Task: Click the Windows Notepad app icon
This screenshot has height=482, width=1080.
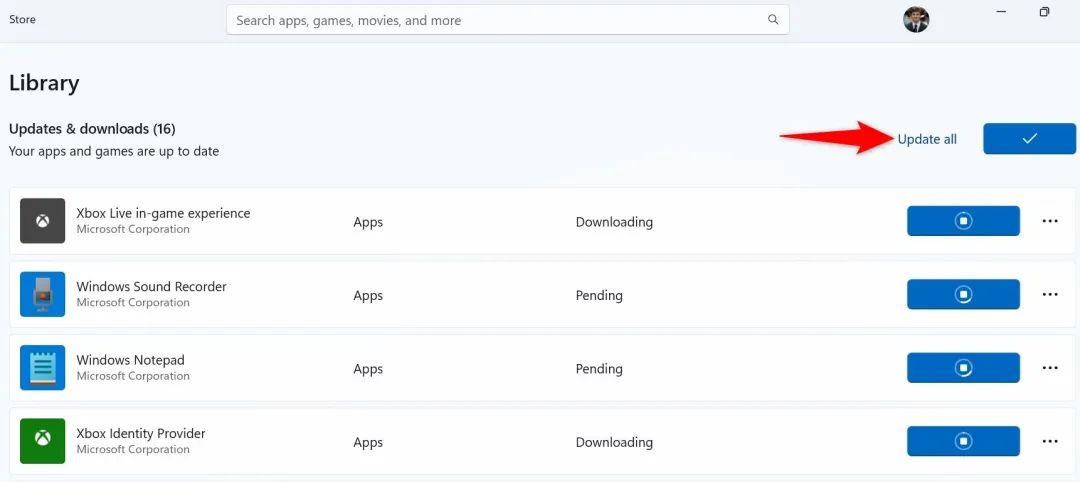Action: 43,368
